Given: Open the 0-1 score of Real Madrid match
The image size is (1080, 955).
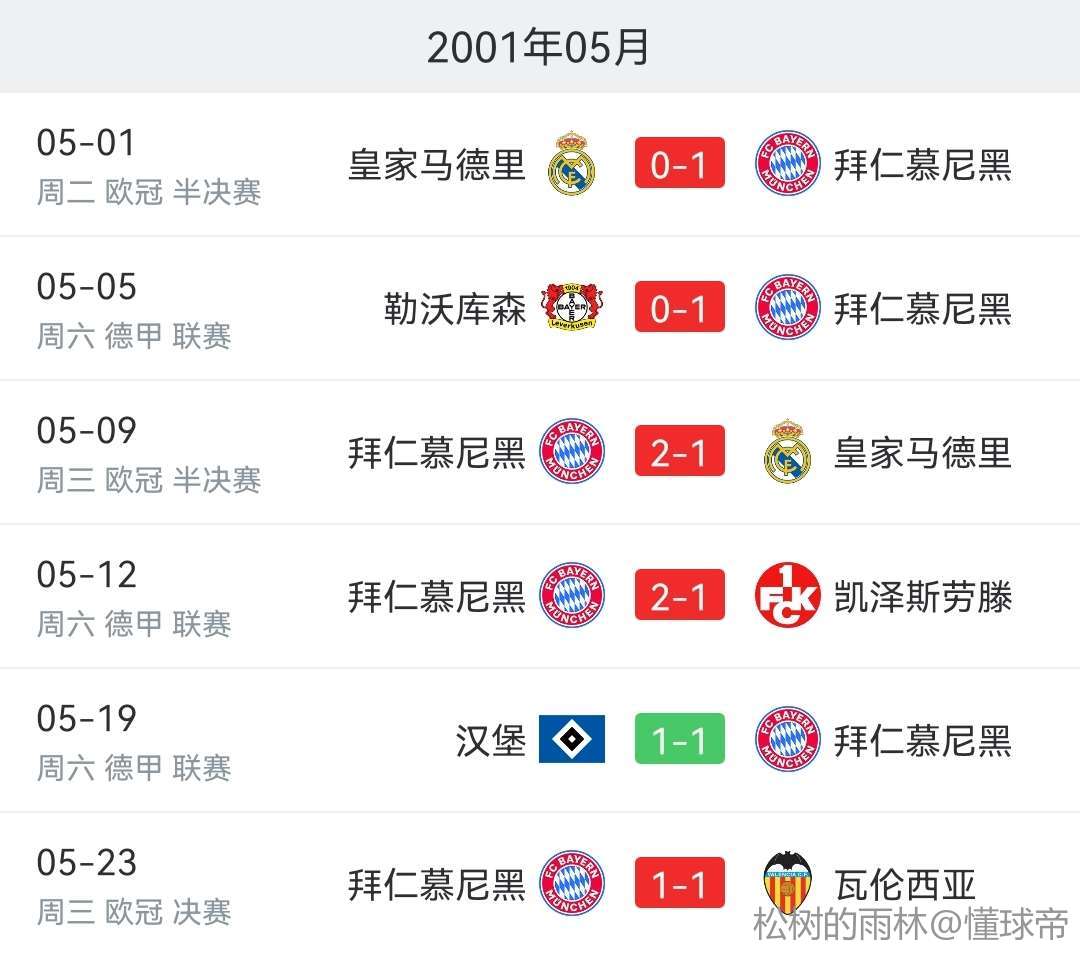Looking at the screenshot, I should coord(679,164).
